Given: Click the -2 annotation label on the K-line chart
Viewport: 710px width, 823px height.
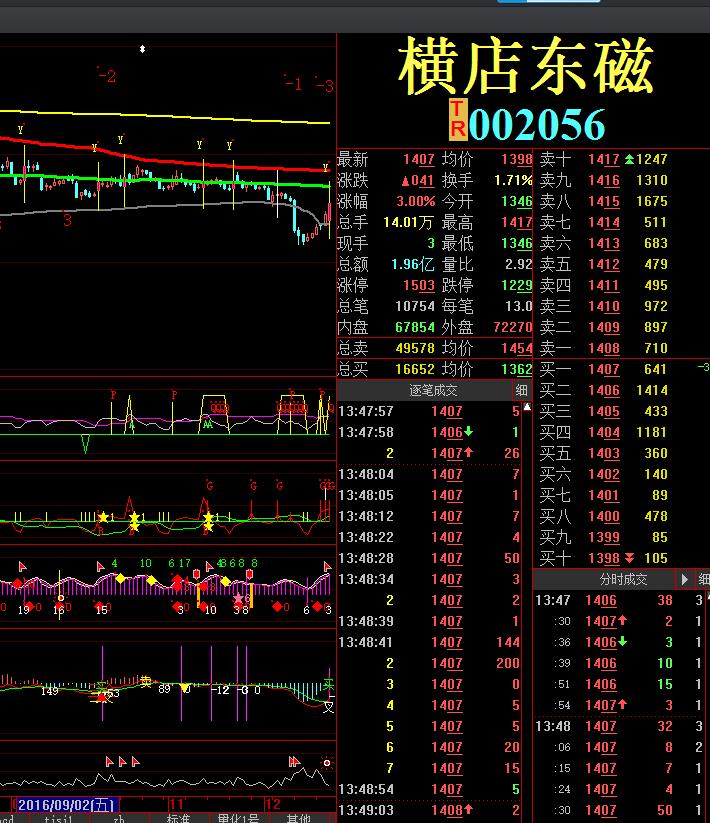Looking at the screenshot, I should pos(107,76).
